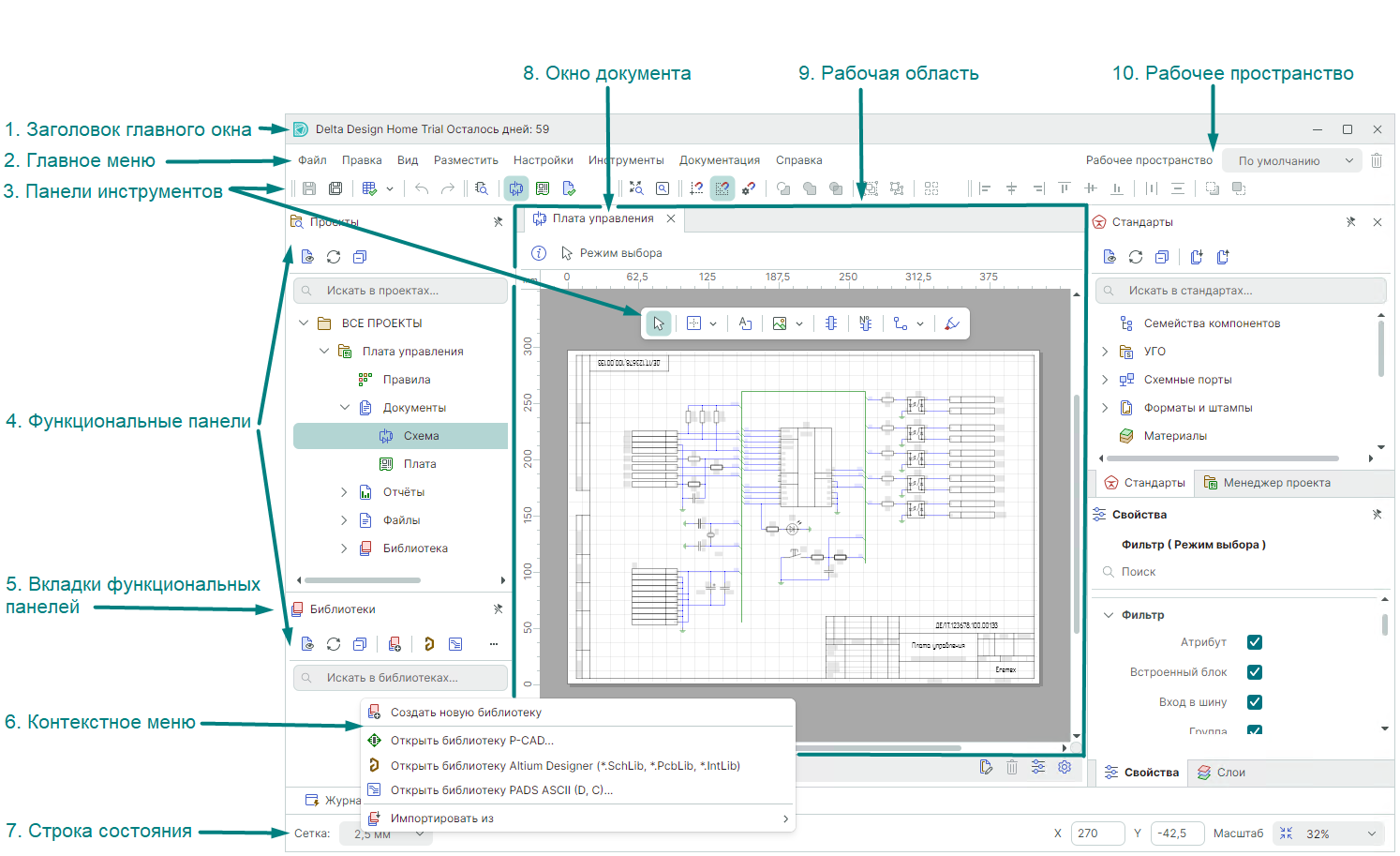Close the Плата управления document tab
This screenshot has height=856, width=1400.
click(671, 218)
